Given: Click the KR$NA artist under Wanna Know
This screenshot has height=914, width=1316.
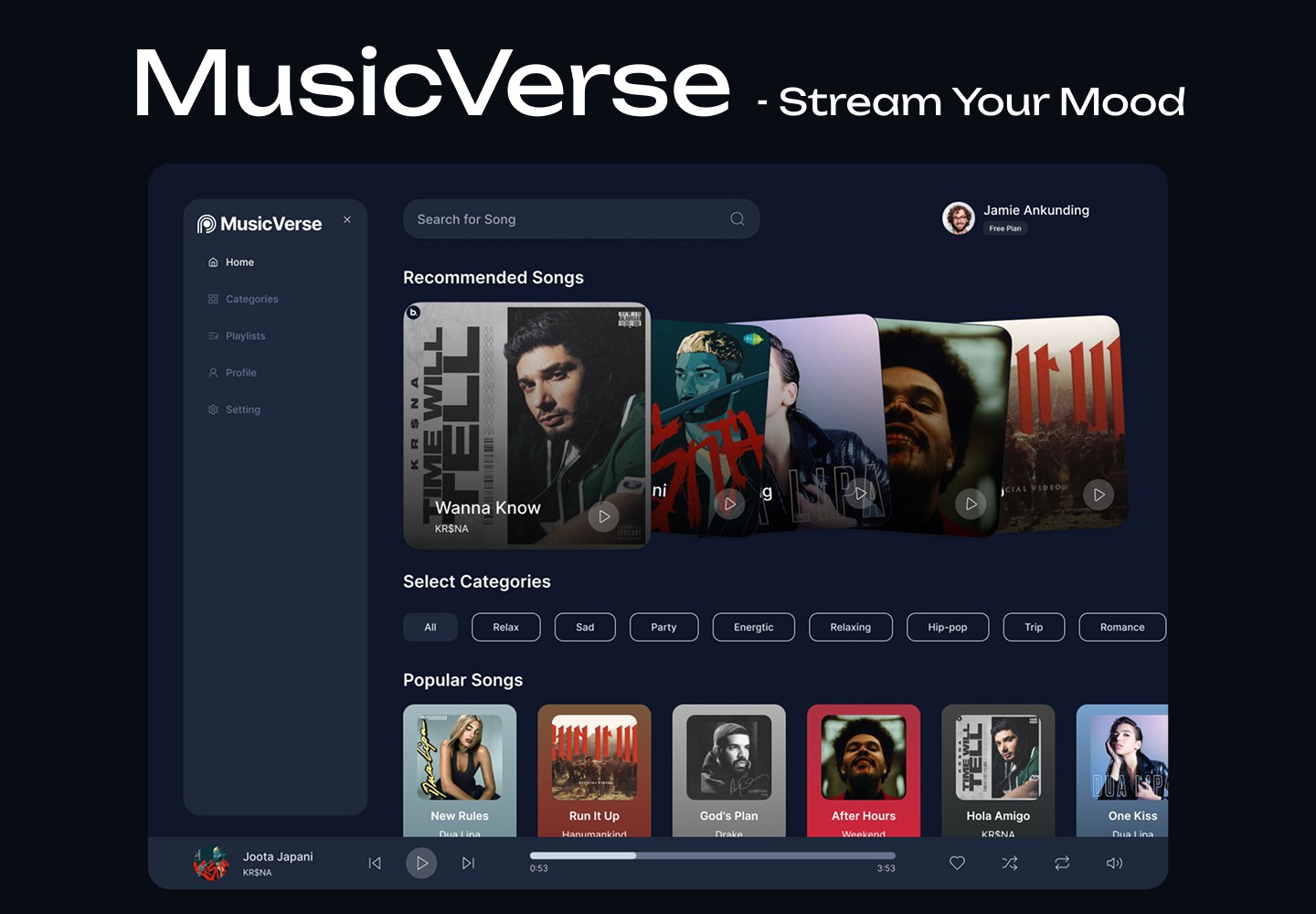Looking at the screenshot, I should tap(451, 528).
